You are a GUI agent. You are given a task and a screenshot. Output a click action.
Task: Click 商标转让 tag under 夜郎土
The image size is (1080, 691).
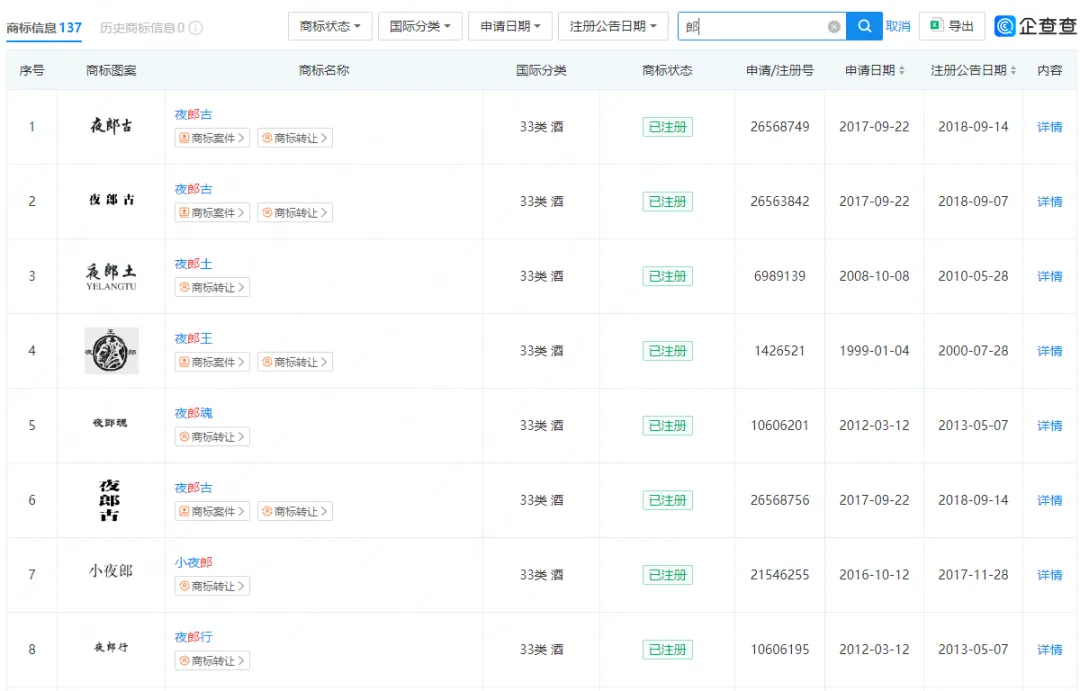click(212, 287)
